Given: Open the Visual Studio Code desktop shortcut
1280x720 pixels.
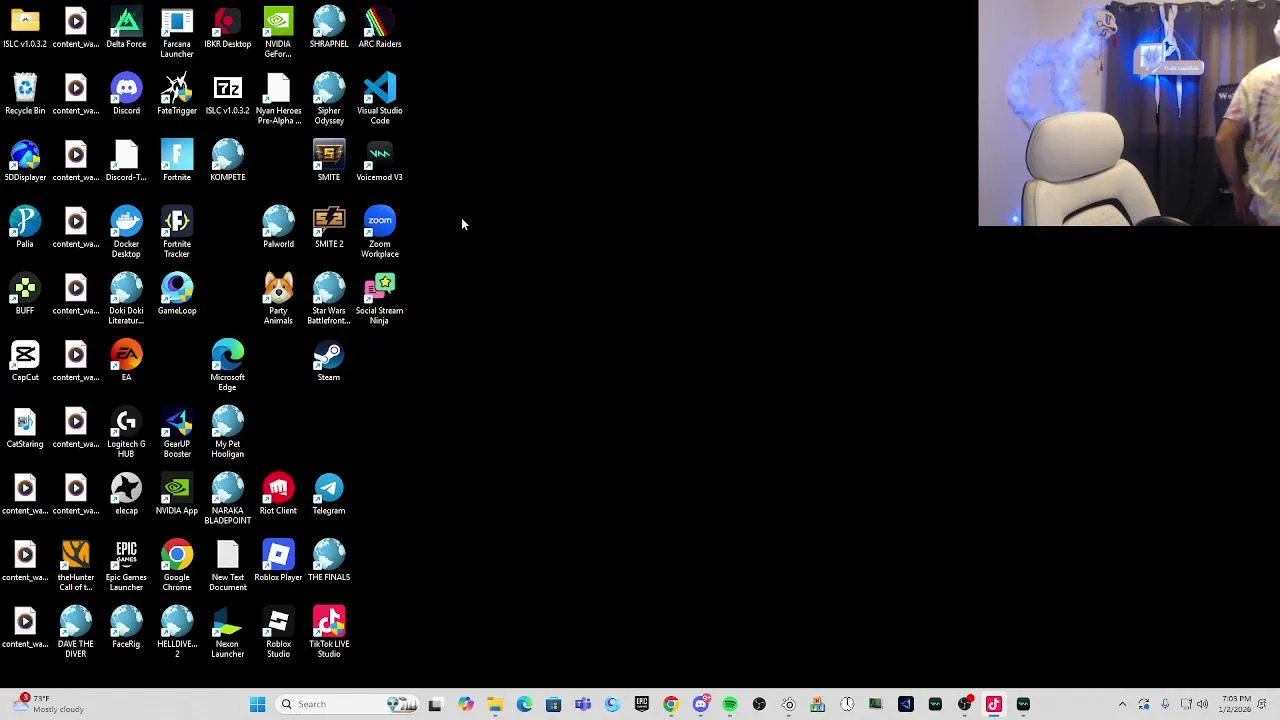Looking at the screenshot, I should 380,99.
